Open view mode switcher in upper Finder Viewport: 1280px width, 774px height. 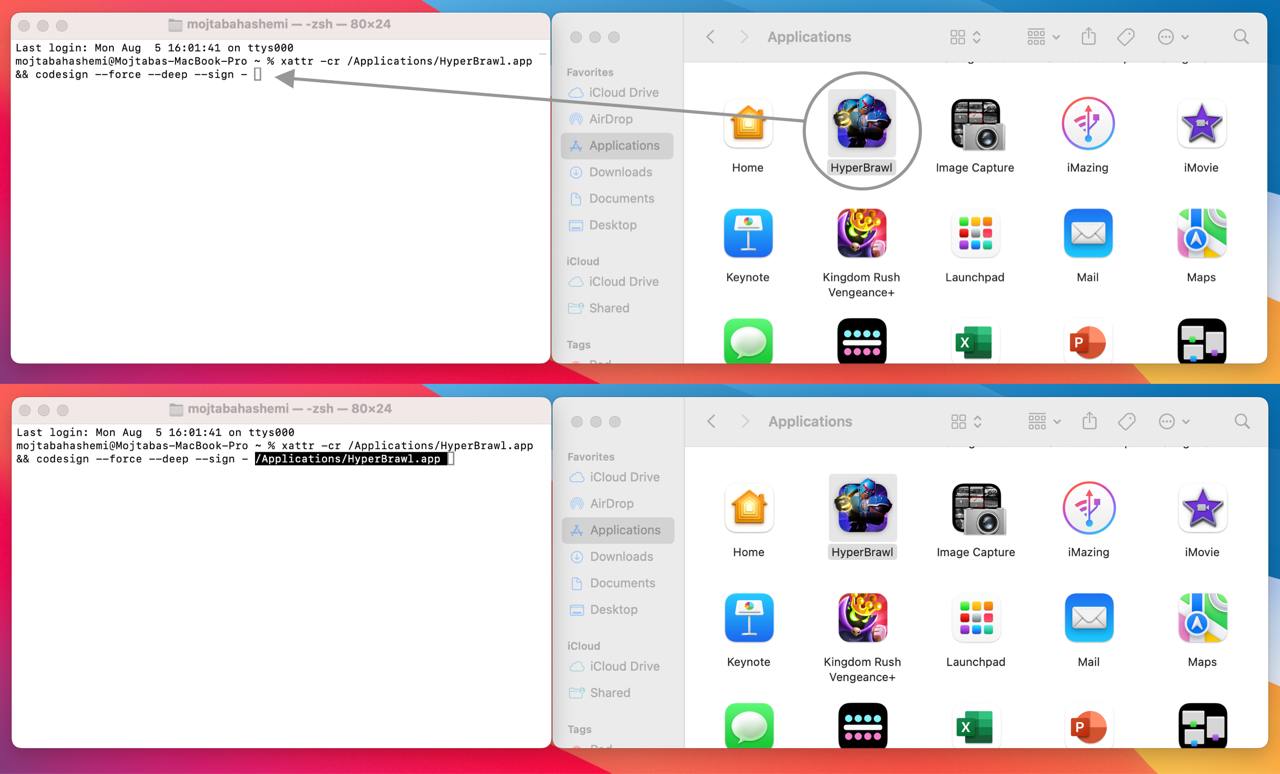pyautogui.click(x=965, y=37)
